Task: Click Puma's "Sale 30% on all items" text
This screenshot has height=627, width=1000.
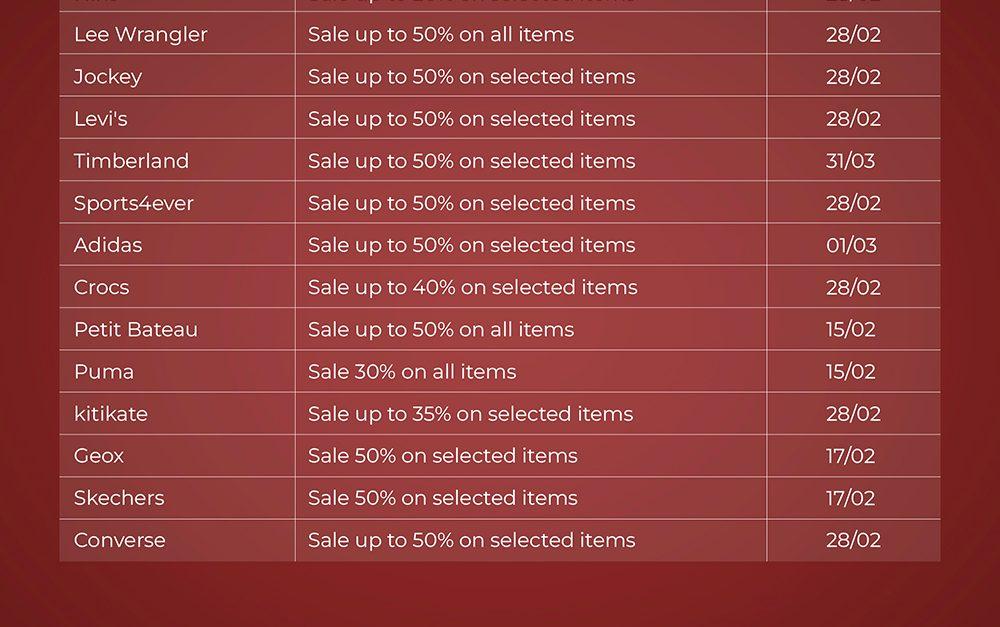Action: (412, 372)
